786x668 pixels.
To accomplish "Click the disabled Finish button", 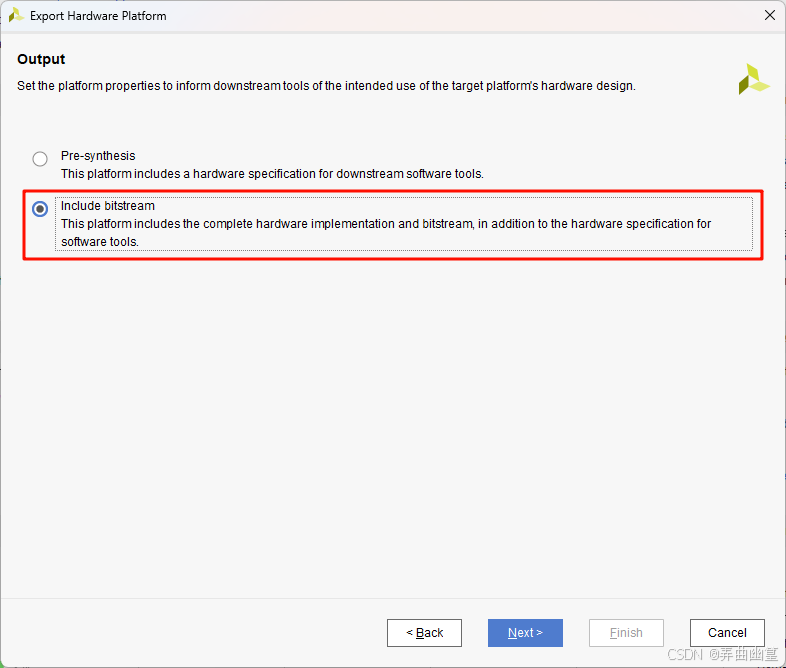I will click(x=626, y=633).
